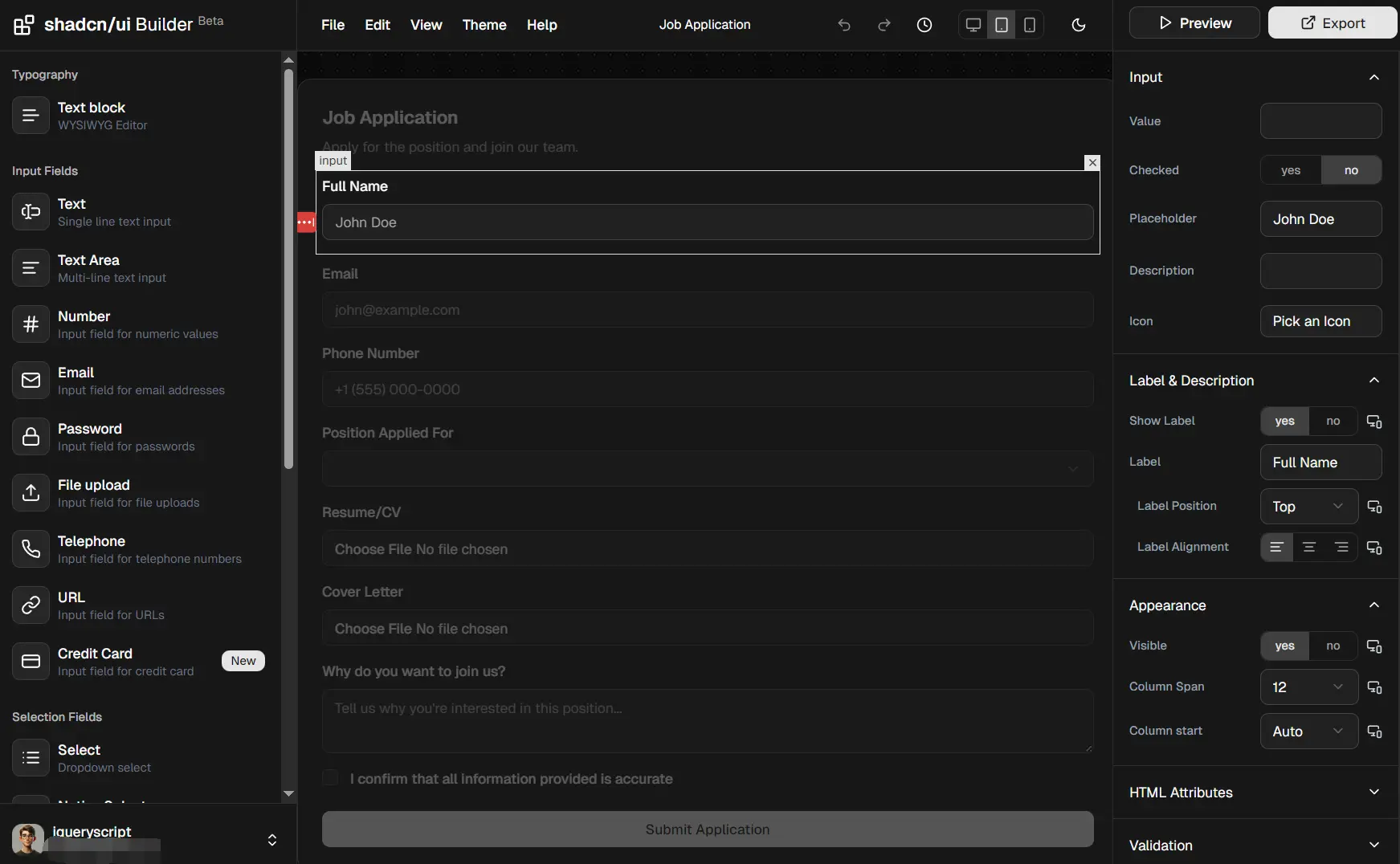This screenshot has height=864, width=1400.
Task: Open the version history clock icon
Action: [x=924, y=25]
